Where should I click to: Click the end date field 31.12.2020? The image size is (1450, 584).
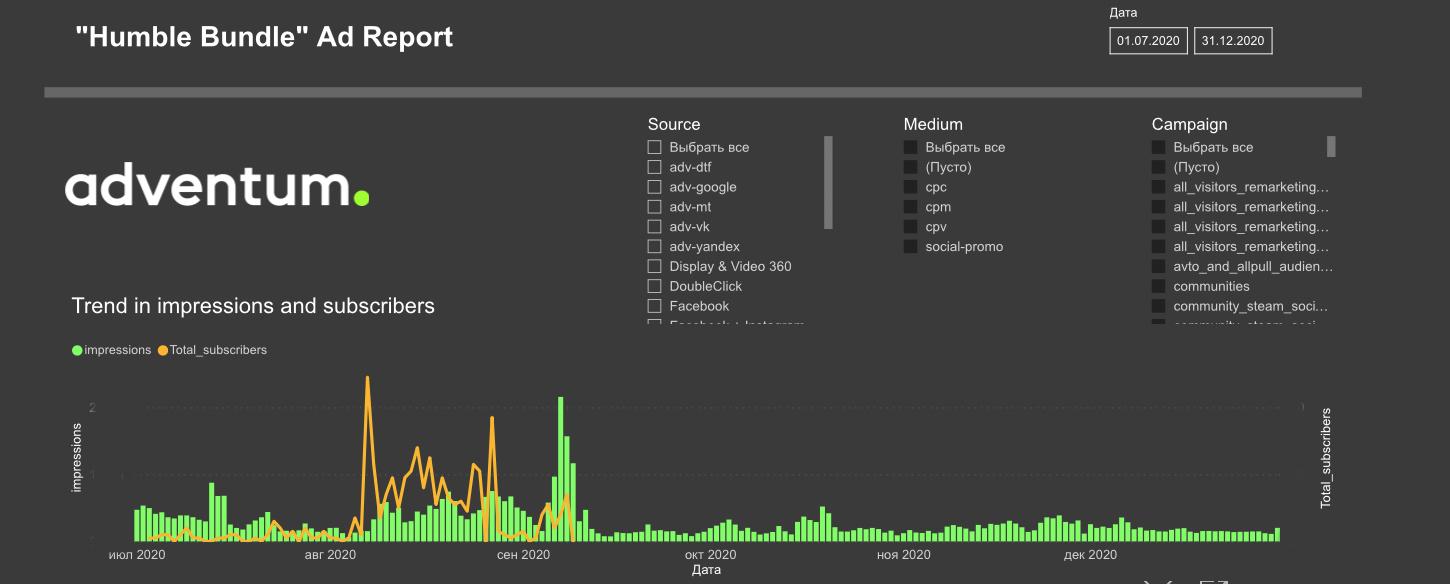(1233, 41)
